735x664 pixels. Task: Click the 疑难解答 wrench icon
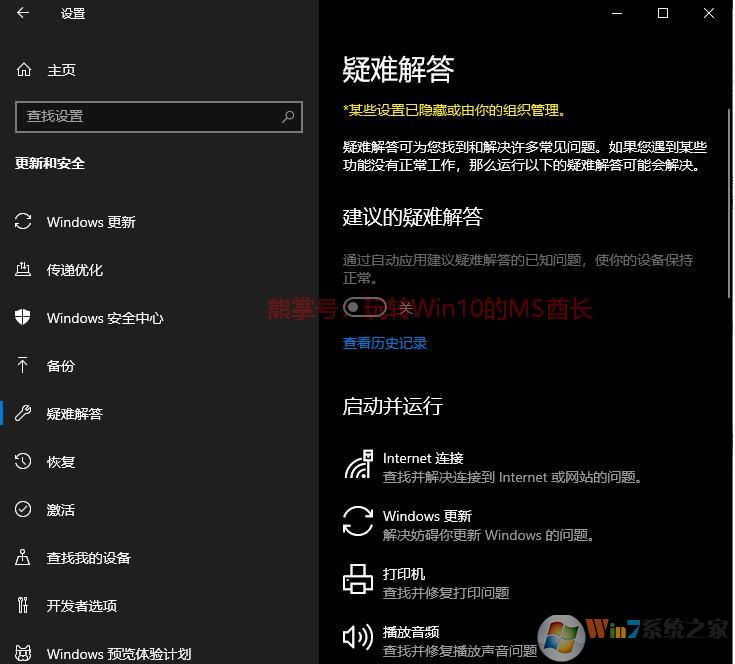[22, 413]
